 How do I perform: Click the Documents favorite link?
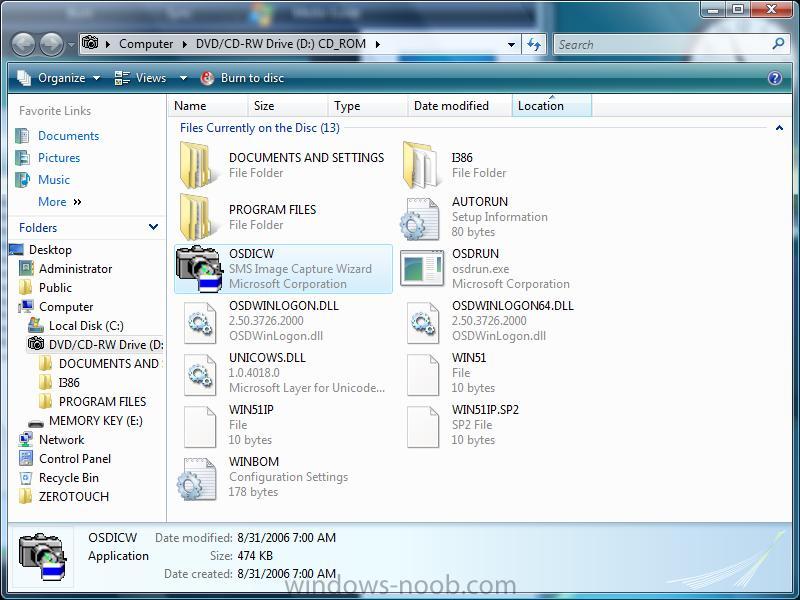68,136
